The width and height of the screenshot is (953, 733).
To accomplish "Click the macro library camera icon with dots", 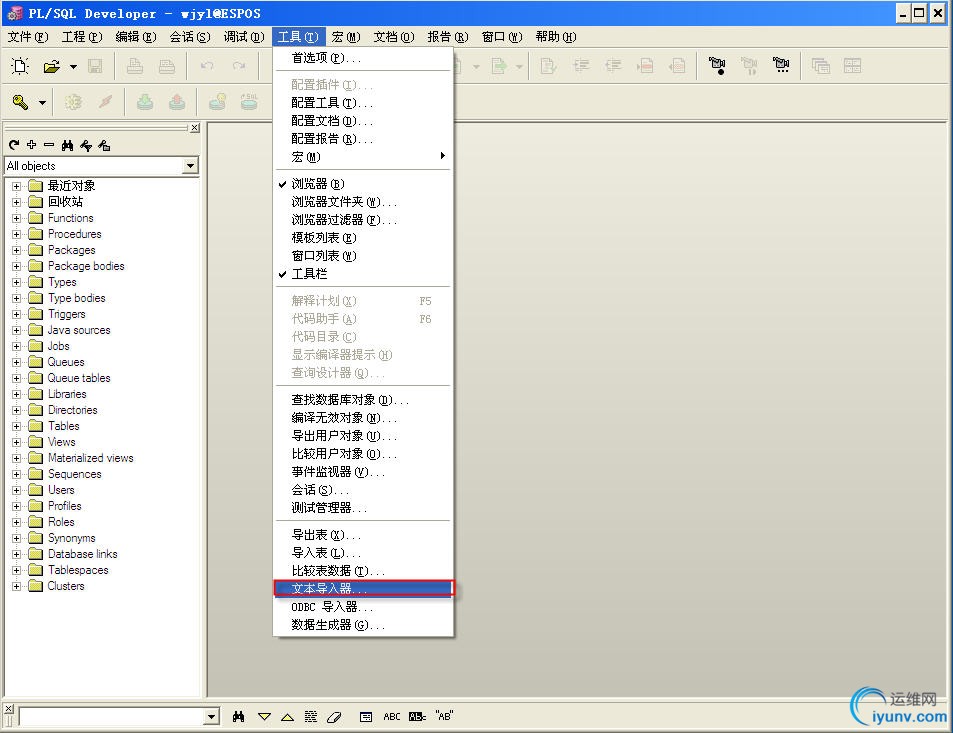I will (x=781, y=65).
